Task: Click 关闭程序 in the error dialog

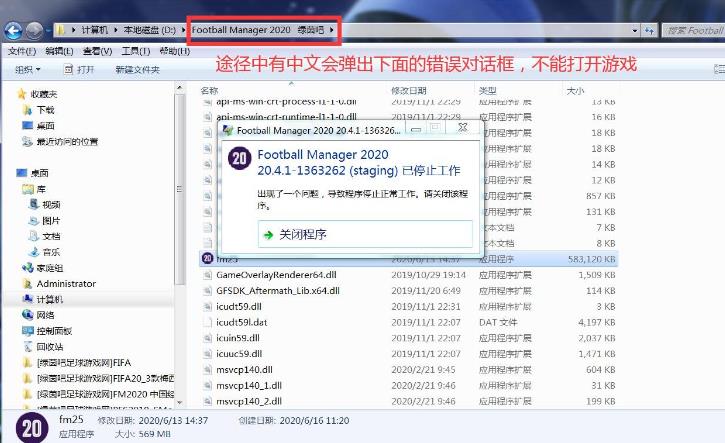Action: [365, 234]
